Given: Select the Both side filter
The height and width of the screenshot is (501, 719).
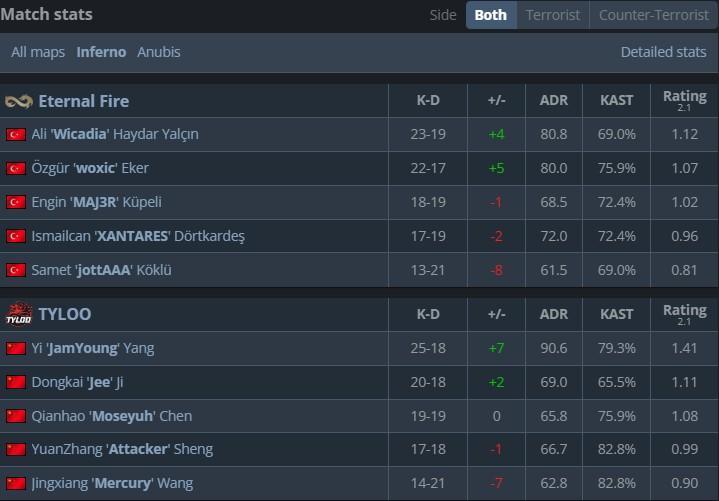Looking at the screenshot, I should tap(490, 15).
